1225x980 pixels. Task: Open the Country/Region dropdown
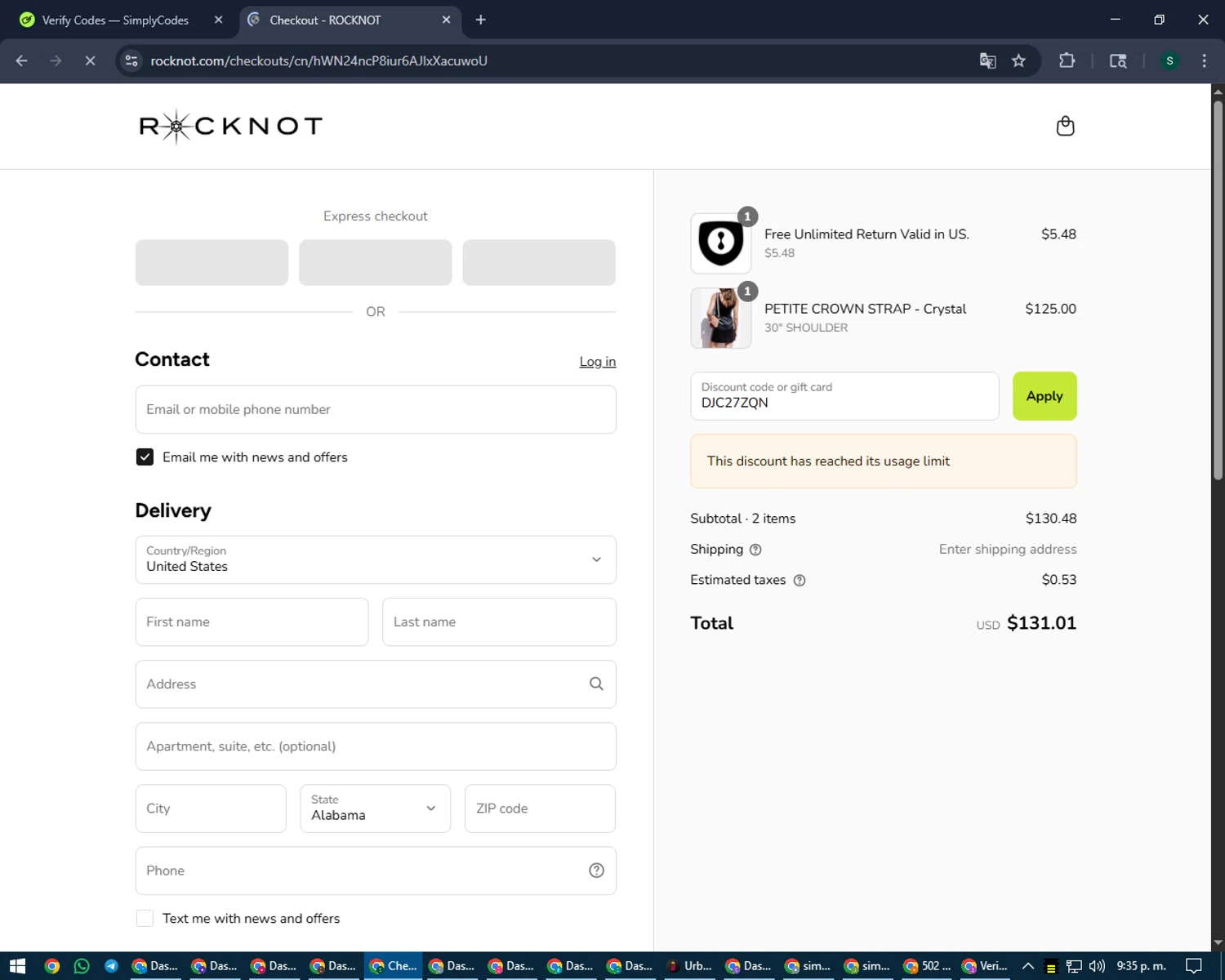pos(376,559)
